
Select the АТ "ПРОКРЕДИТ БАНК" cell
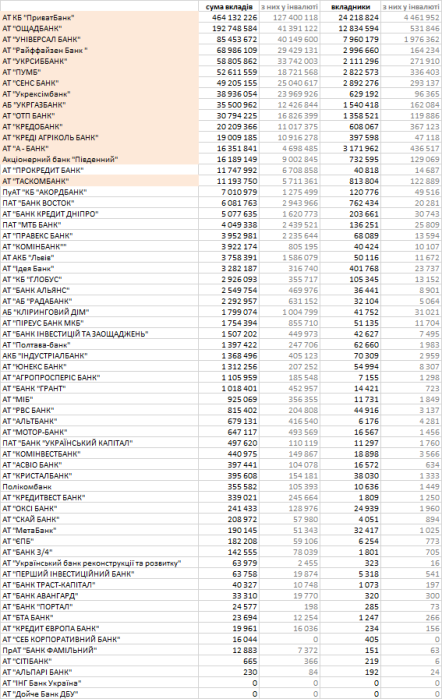pyautogui.click(x=100, y=170)
